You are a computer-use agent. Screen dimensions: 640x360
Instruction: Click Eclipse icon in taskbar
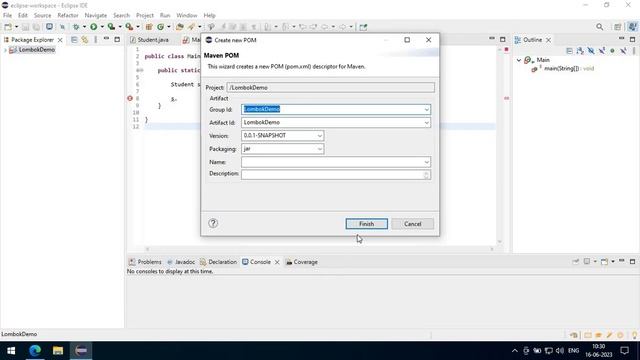(81, 351)
